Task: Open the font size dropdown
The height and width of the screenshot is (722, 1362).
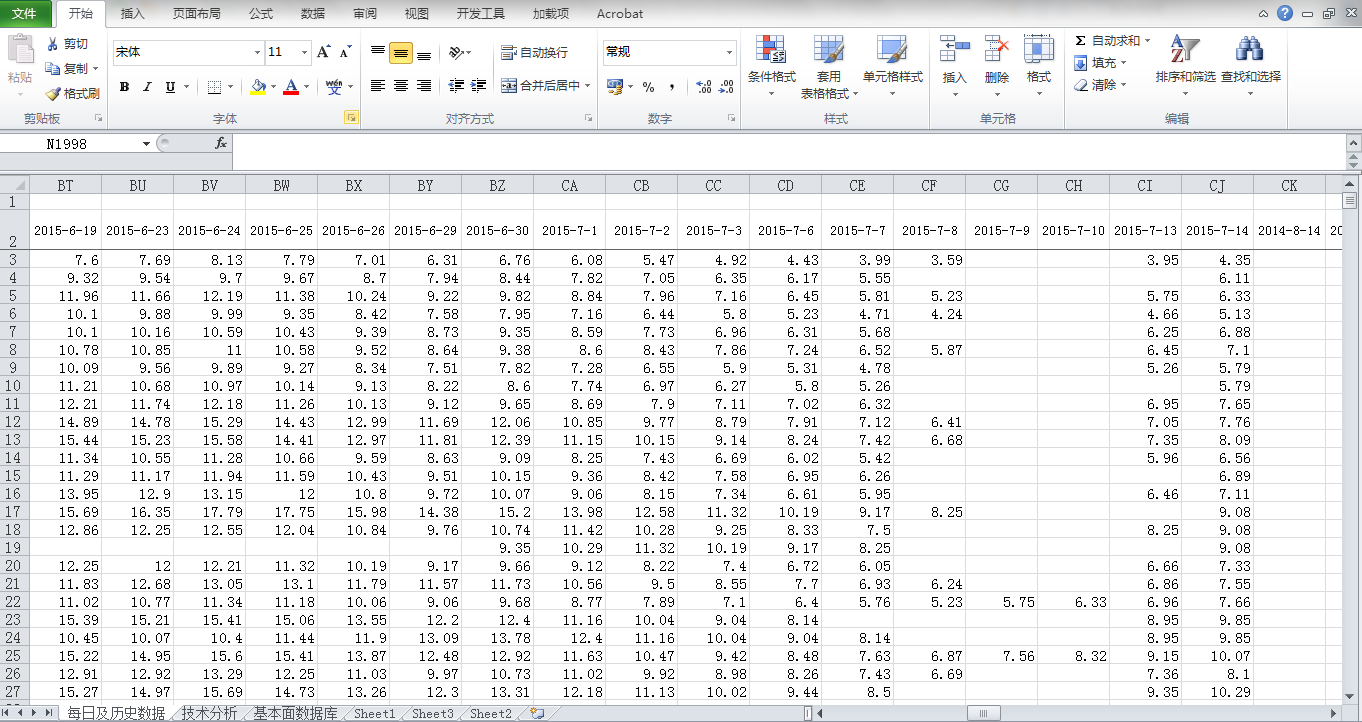Action: 304,52
